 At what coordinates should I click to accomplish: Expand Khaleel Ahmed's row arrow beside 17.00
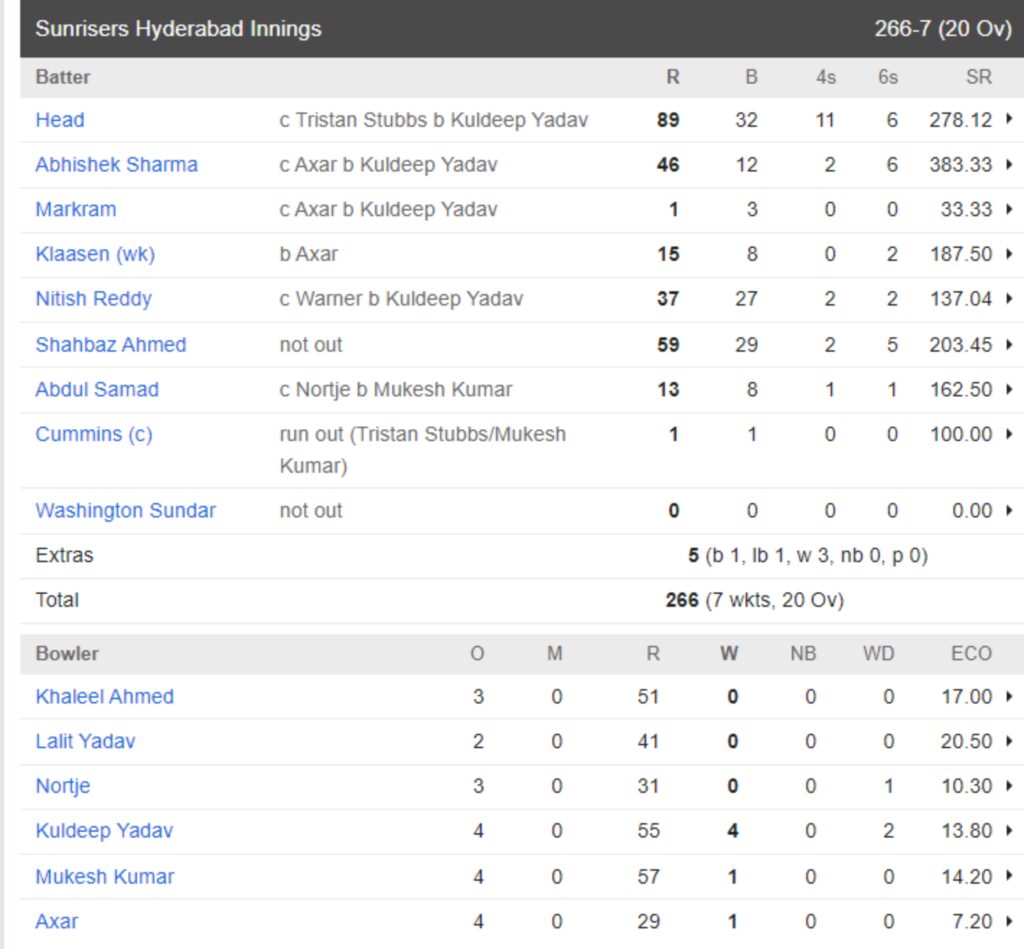[x=1009, y=696]
